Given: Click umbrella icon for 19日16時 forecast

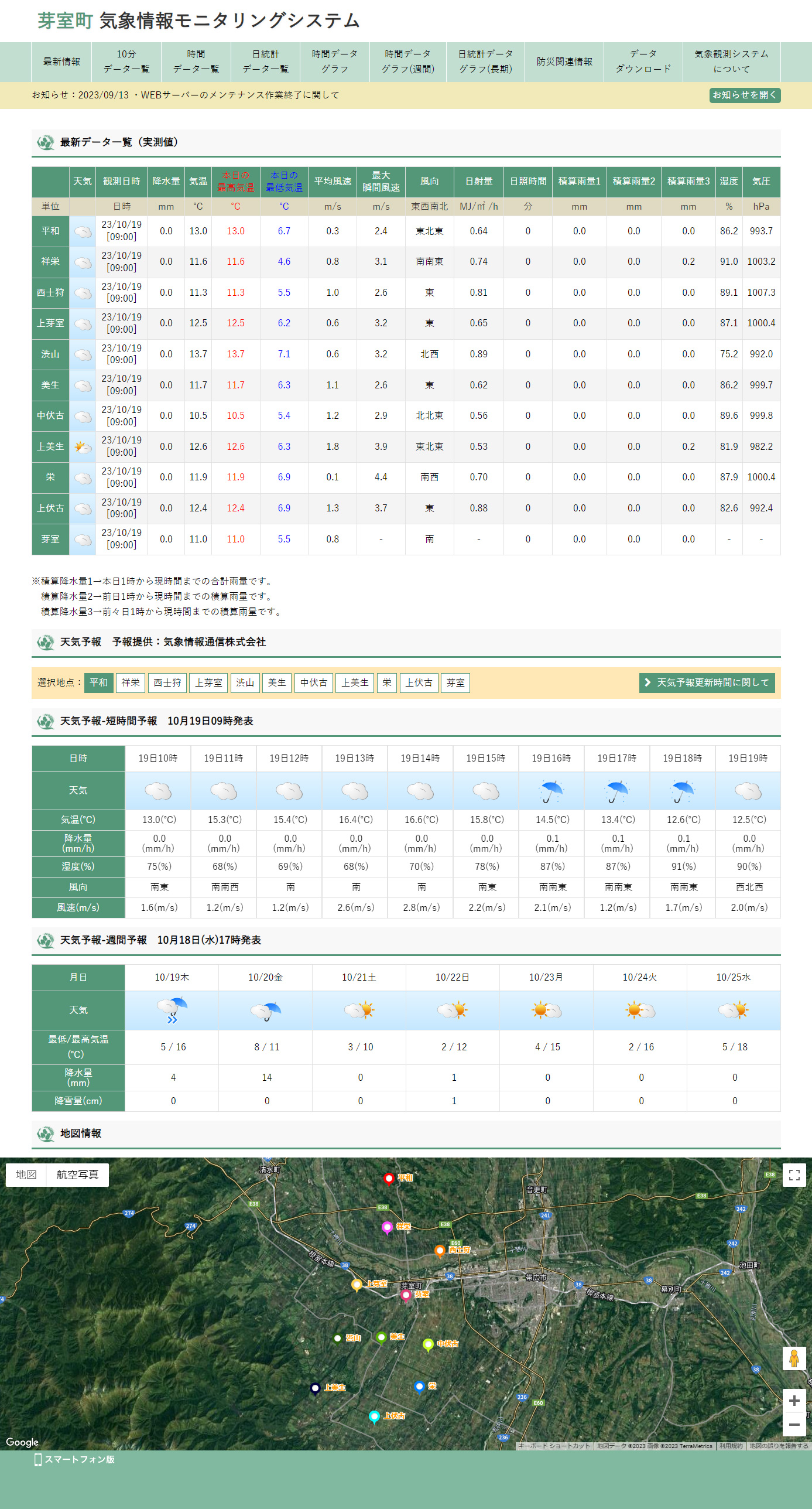Looking at the screenshot, I should pos(551,791).
